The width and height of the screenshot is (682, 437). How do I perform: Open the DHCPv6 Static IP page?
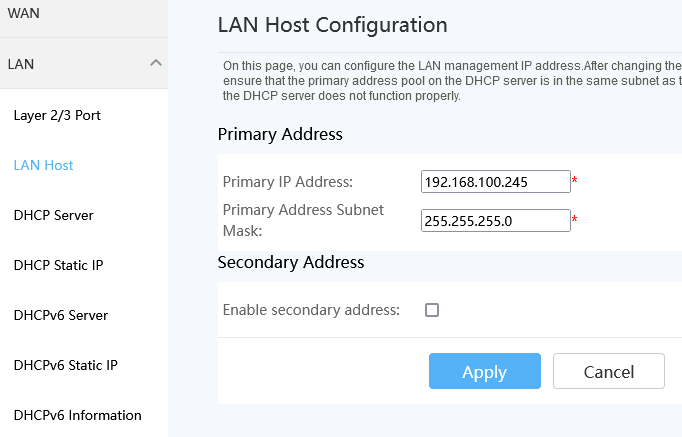(x=66, y=365)
